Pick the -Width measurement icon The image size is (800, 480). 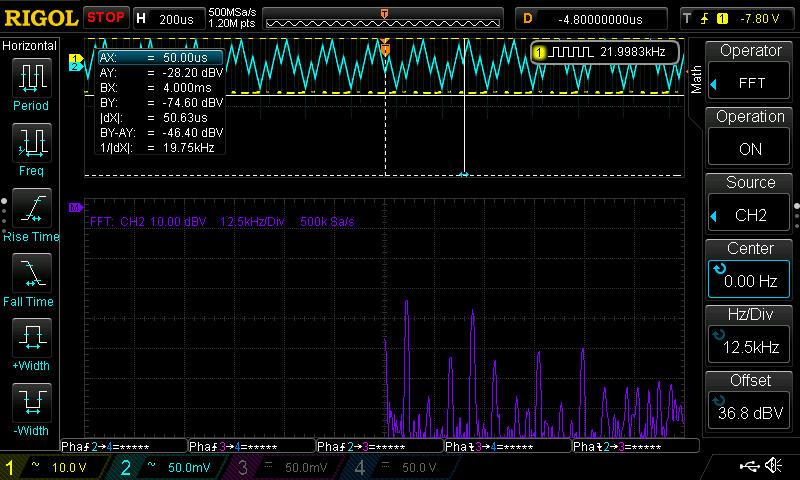[x=31, y=402]
